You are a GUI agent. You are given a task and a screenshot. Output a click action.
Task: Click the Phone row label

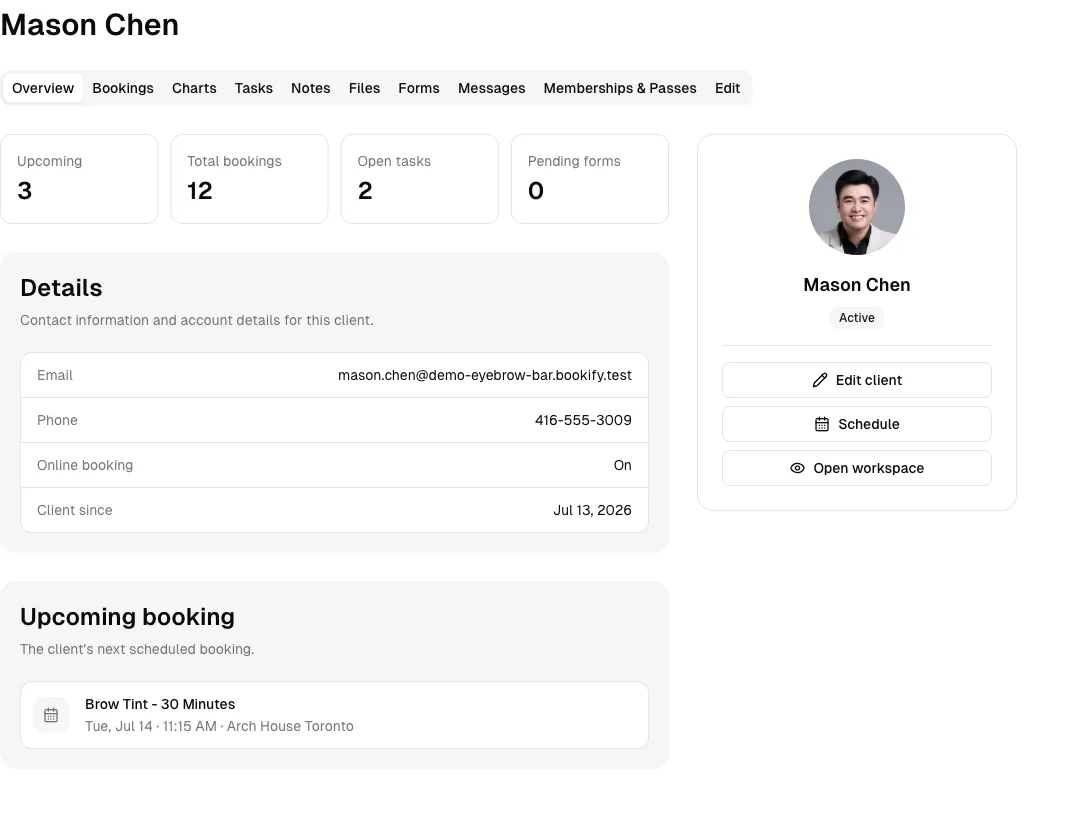[57, 420]
